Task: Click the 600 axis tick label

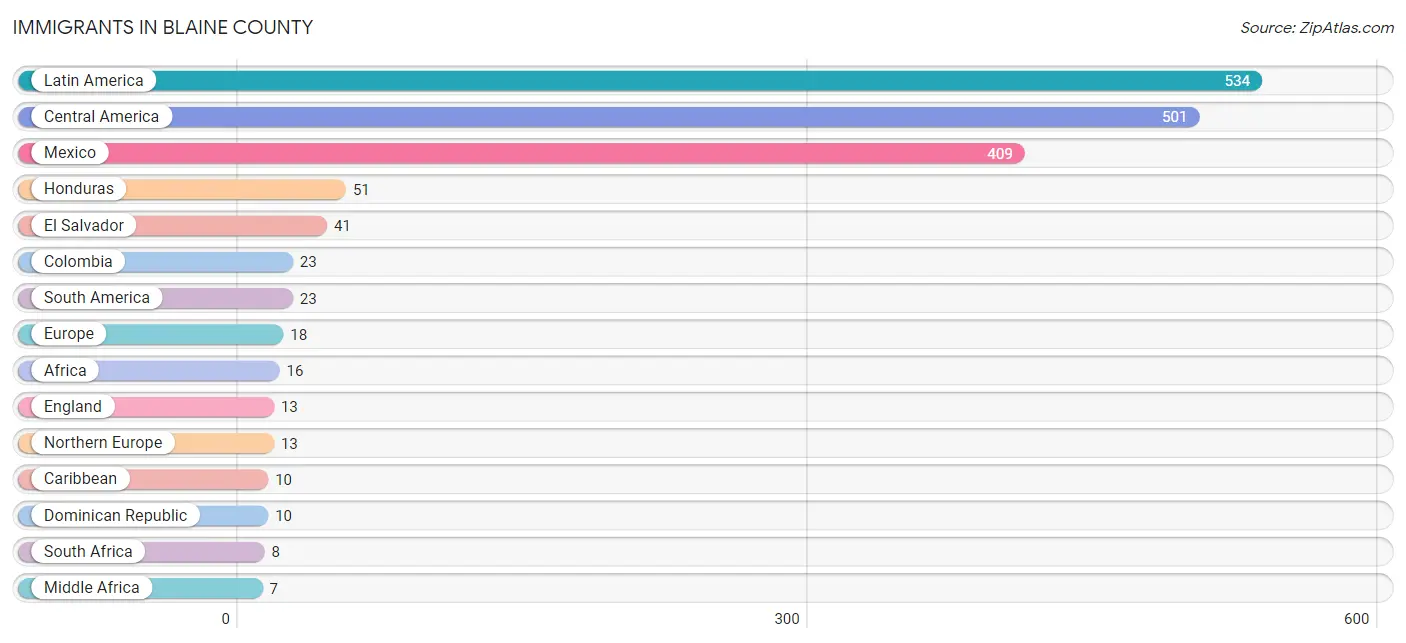Action: 1357,619
